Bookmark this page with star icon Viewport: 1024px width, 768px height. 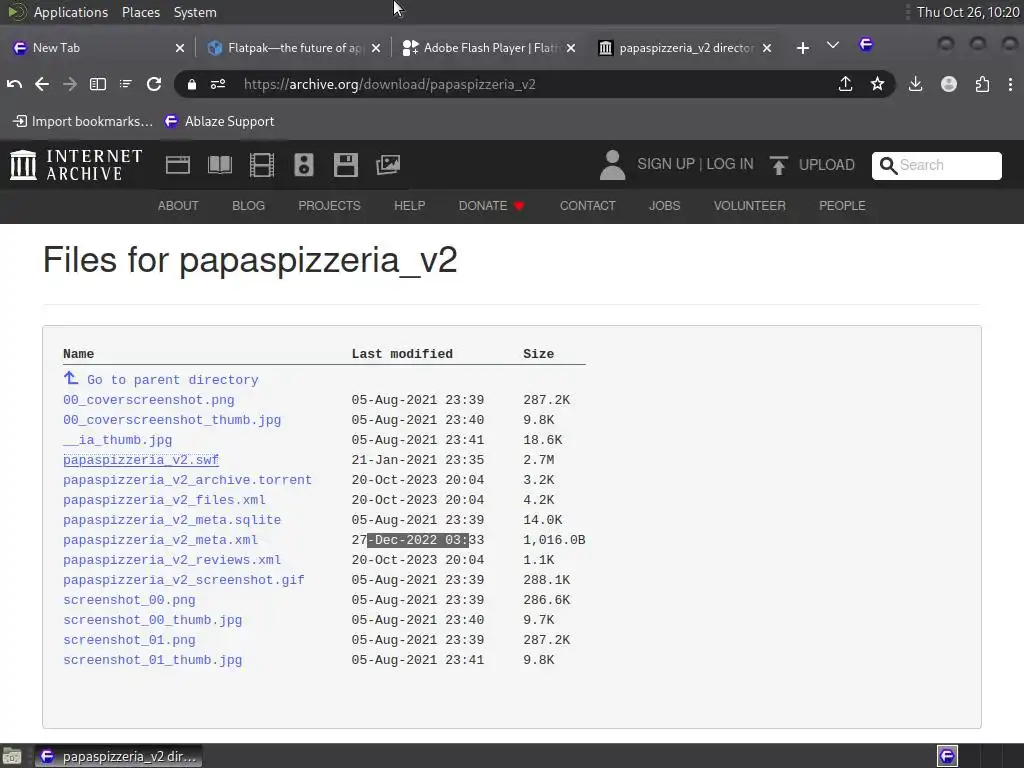click(x=878, y=84)
